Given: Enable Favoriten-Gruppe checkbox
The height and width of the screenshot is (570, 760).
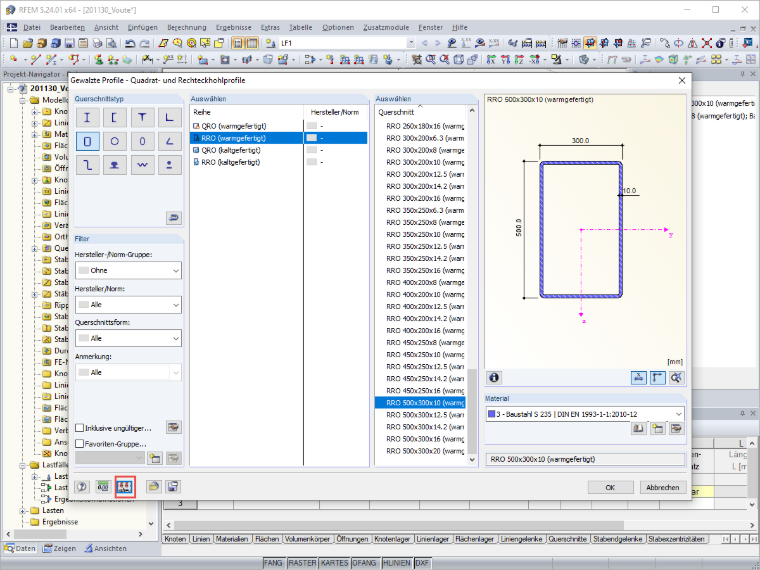Looking at the screenshot, I should 79,443.
